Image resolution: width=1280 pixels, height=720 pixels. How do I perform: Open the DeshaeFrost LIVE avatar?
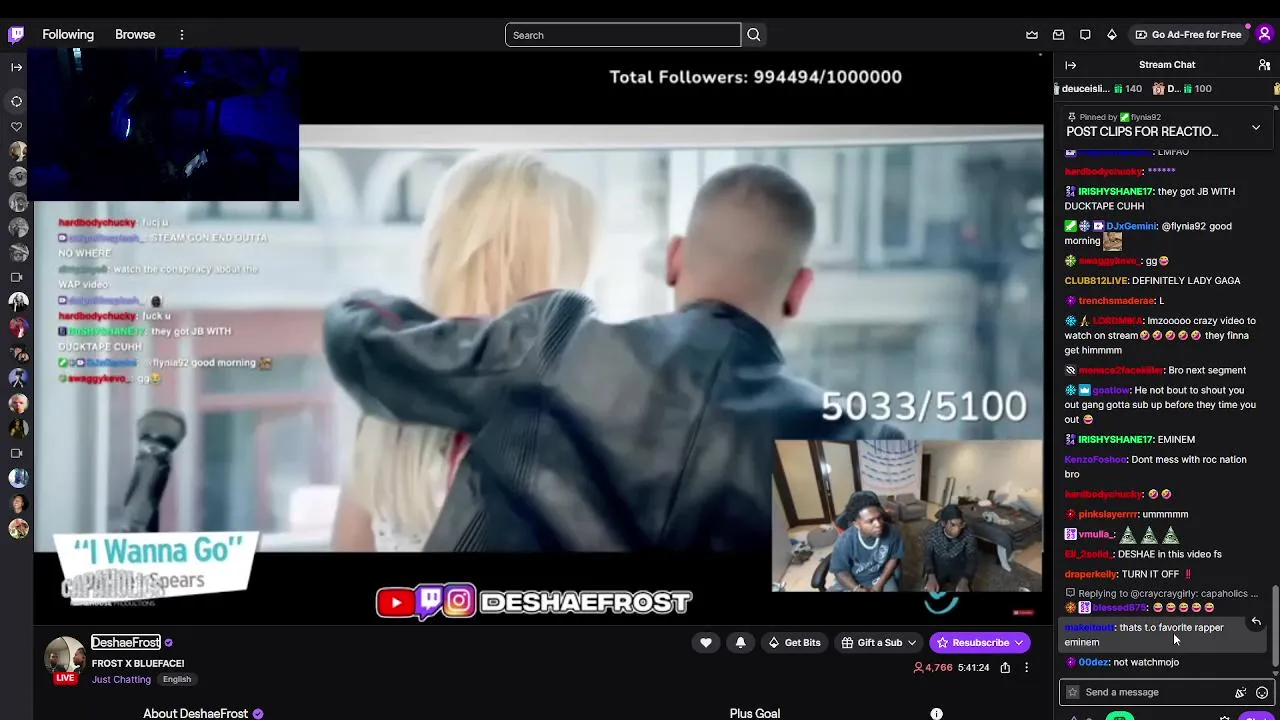pyautogui.click(x=65, y=658)
